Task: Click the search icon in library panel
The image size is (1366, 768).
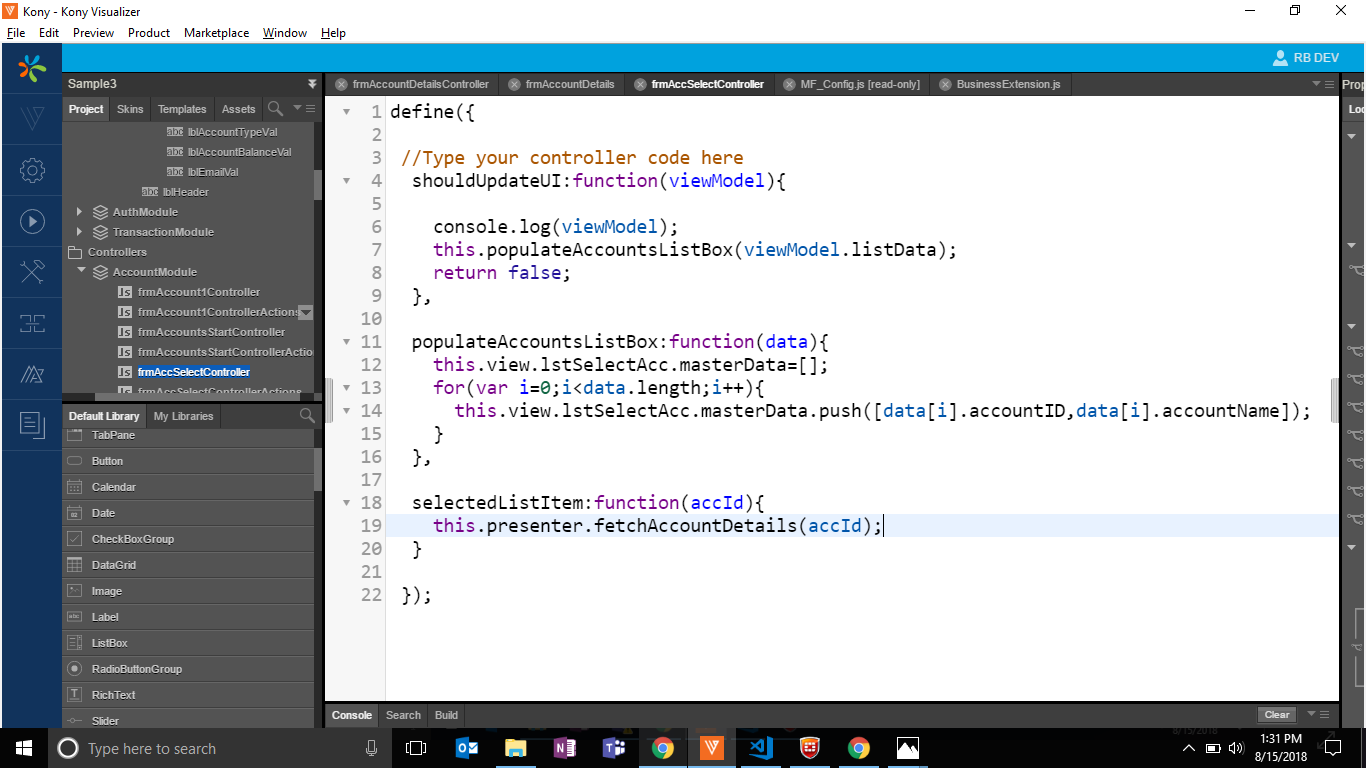Action: click(307, 416)
